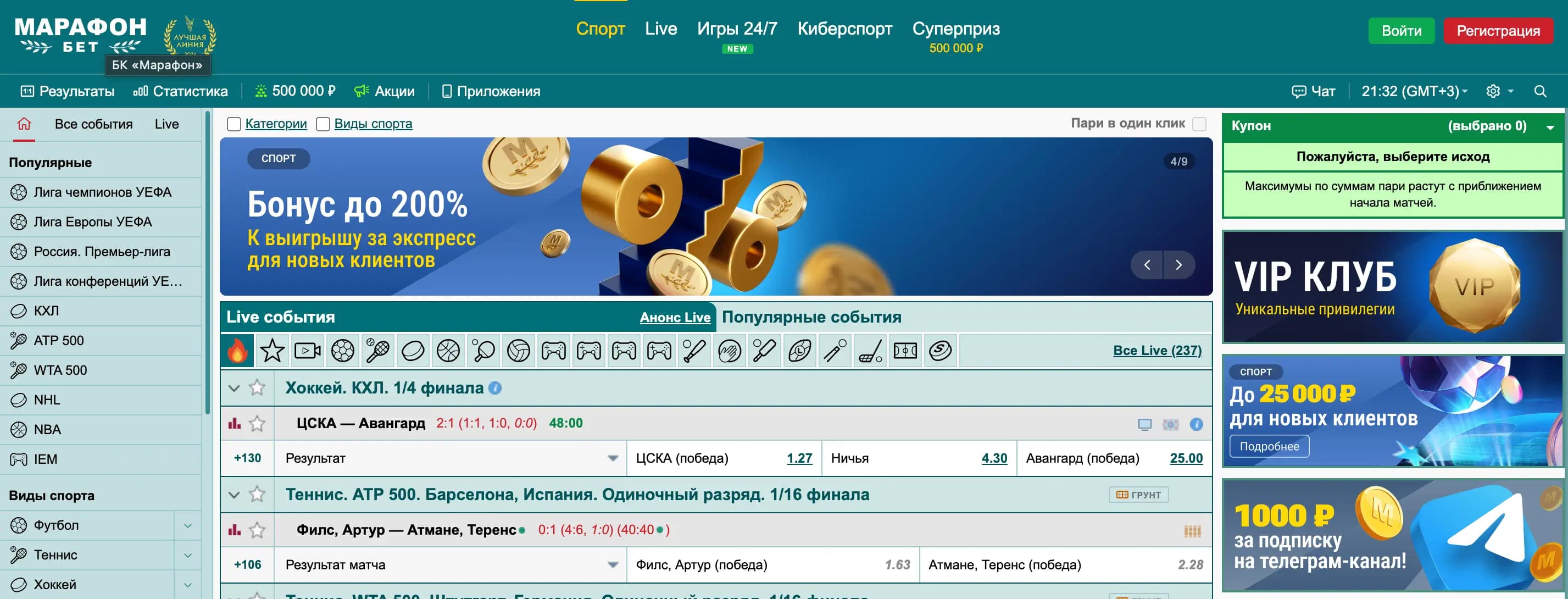Open the Чат link

1314,91
